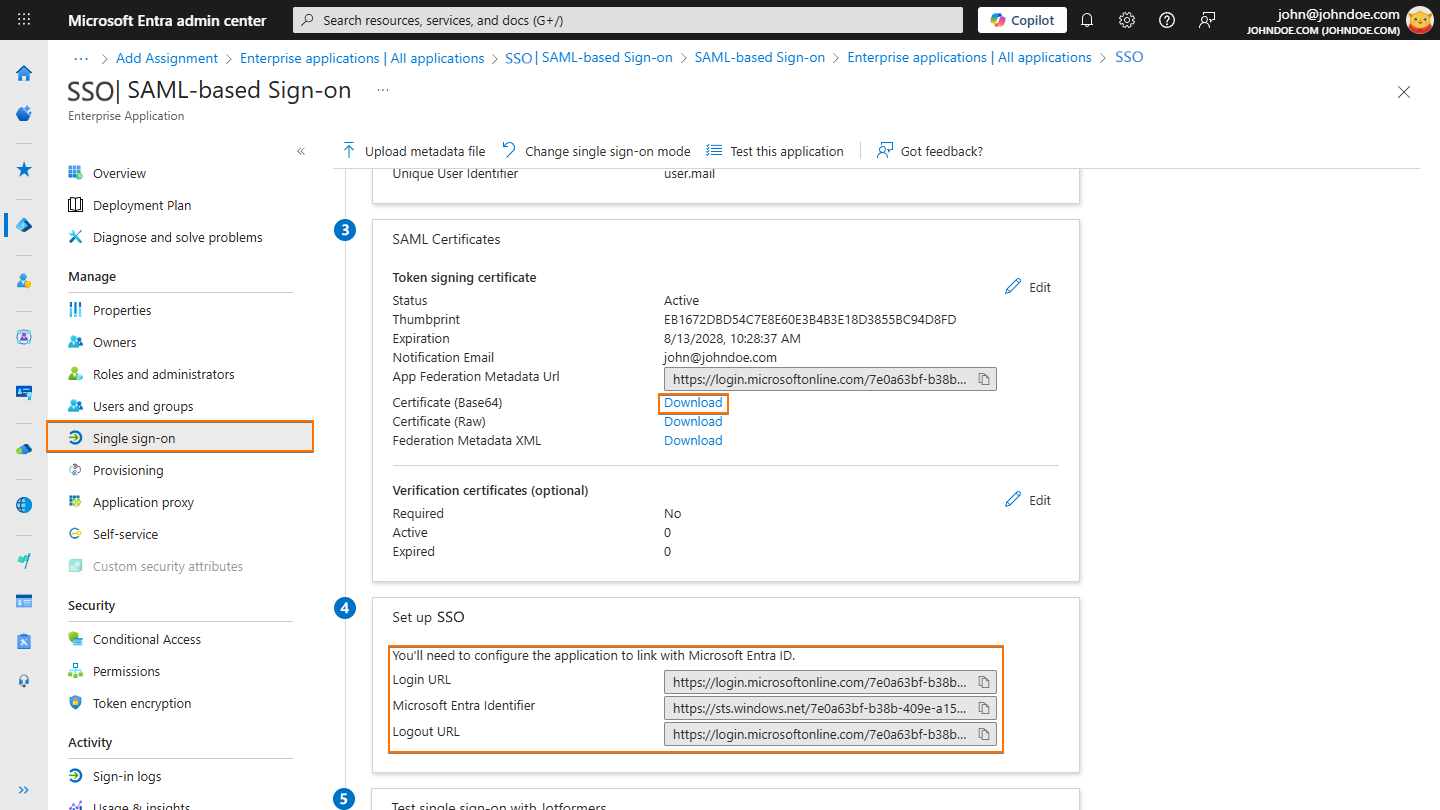1440x810 pixels.
Task: Open the Copilot panel from the top bar
Action: 1021,19
